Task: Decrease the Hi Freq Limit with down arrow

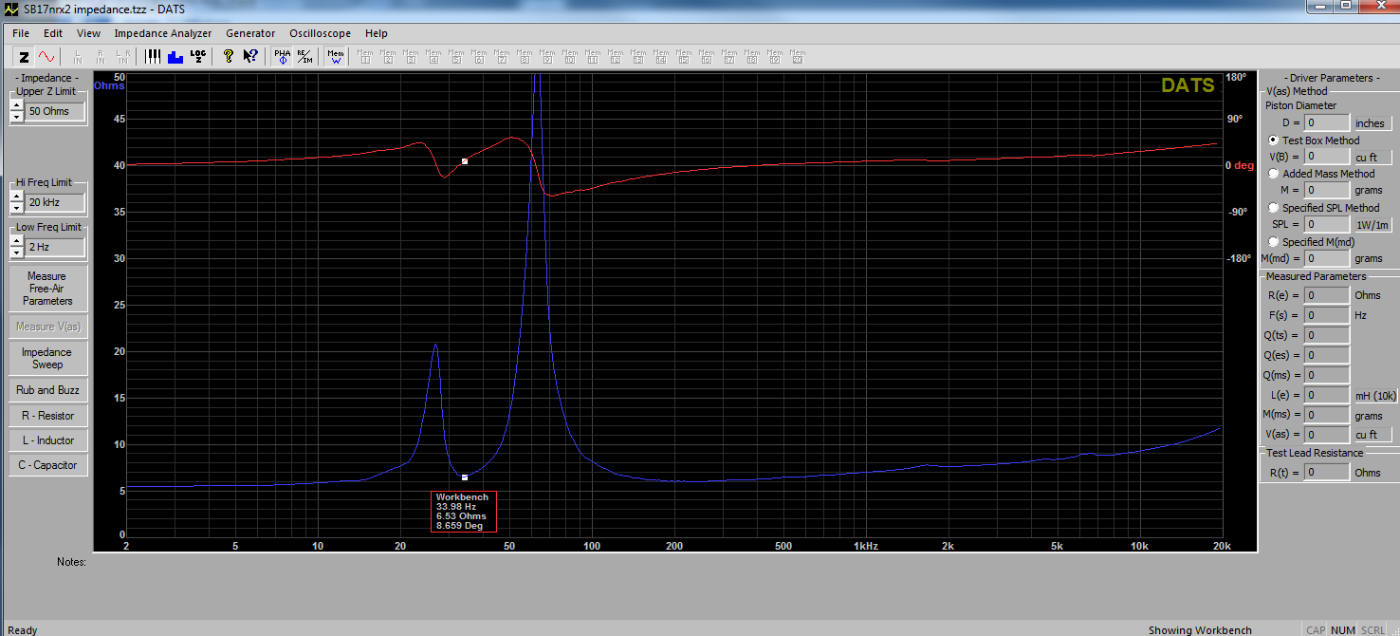Action: point(16,208)
